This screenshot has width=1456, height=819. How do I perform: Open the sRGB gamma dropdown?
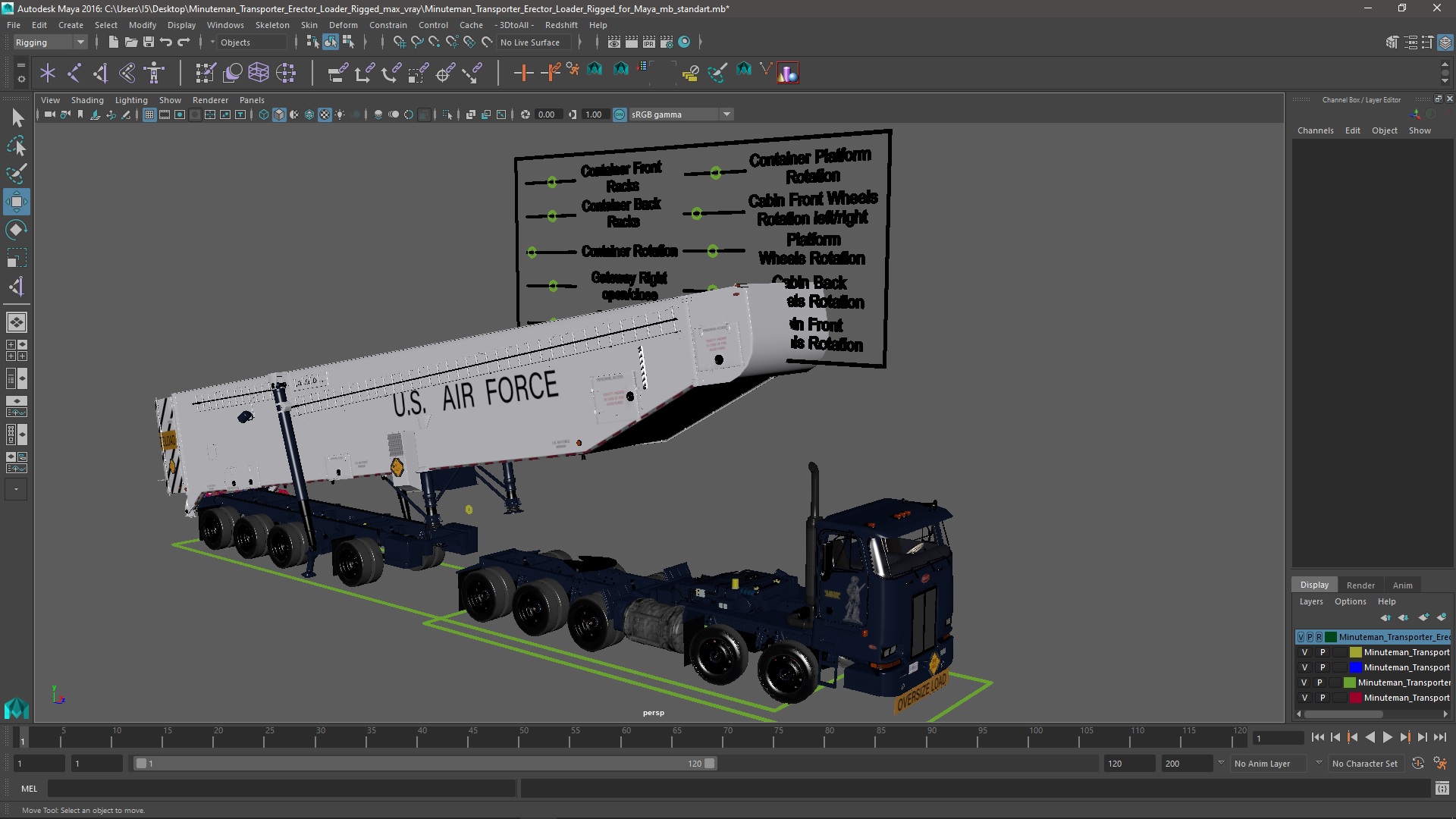pos(680,115)
